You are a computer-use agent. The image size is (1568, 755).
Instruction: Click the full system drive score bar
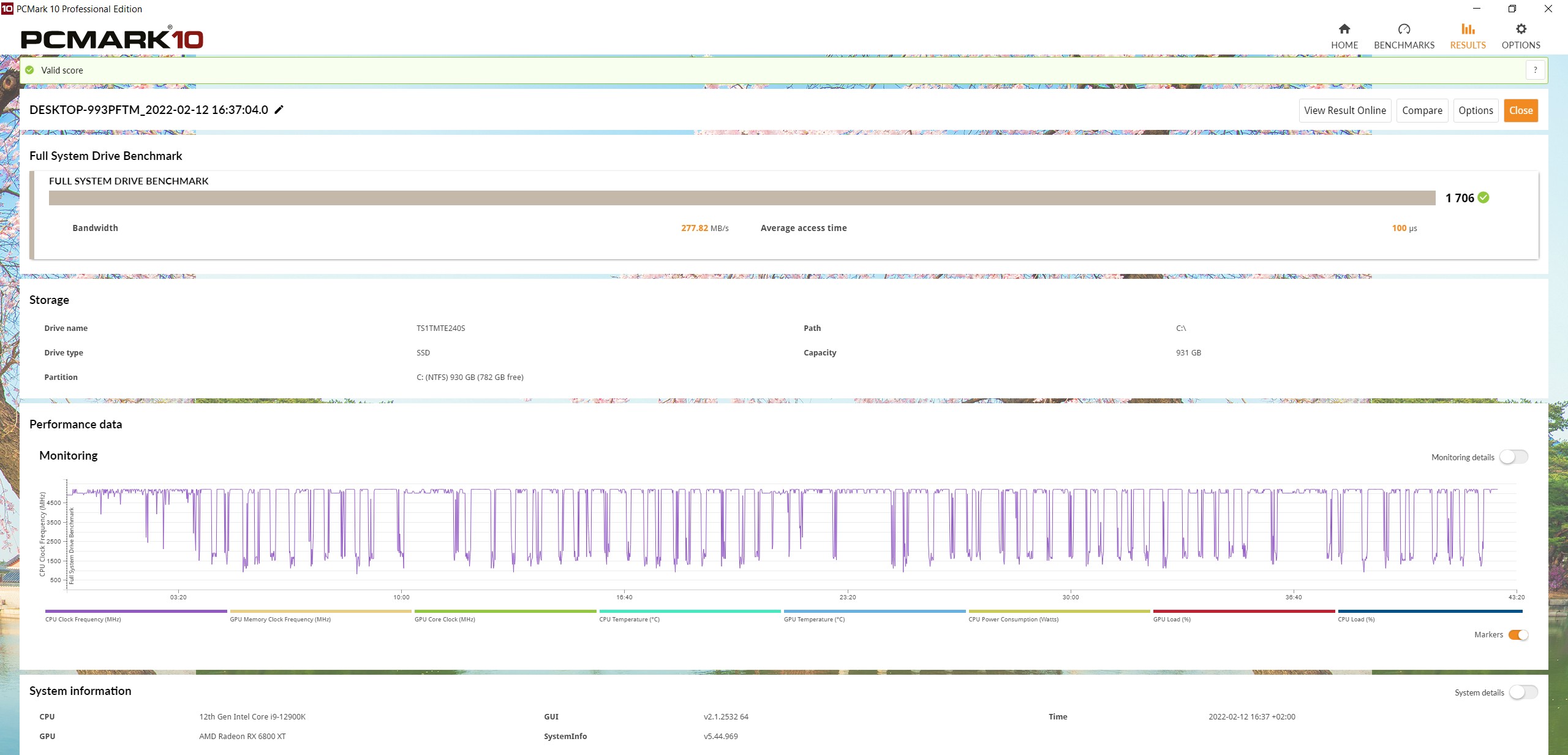[x=741, y=198]
